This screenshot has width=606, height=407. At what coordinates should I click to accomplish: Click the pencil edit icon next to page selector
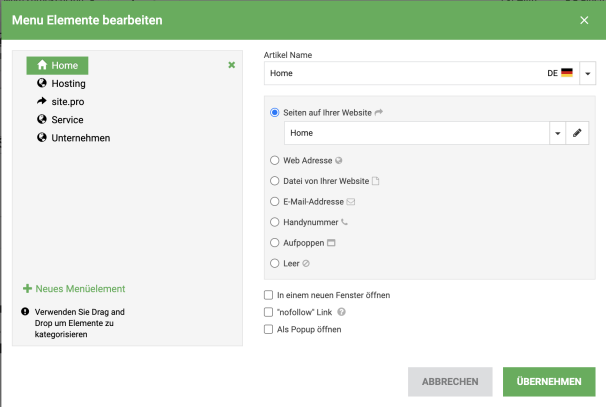tap(577, 132)
